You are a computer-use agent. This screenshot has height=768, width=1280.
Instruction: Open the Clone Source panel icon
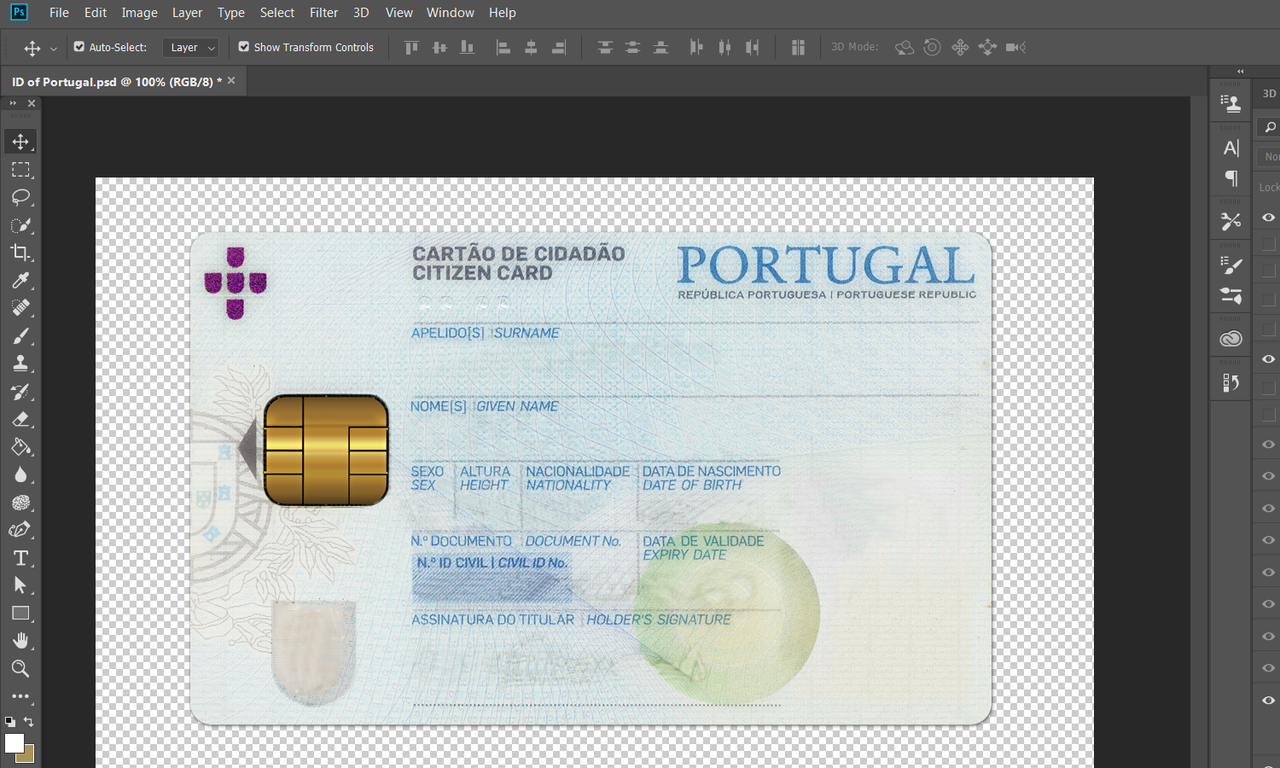(1231, 102)
